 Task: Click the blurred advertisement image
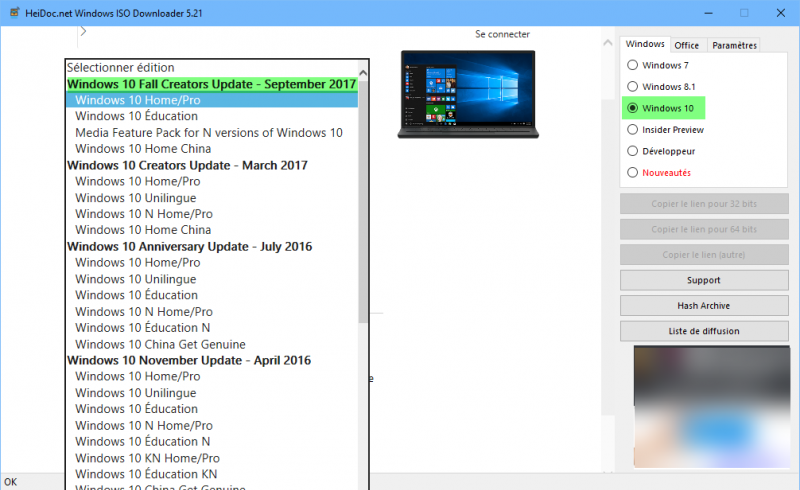coord(712,407)
